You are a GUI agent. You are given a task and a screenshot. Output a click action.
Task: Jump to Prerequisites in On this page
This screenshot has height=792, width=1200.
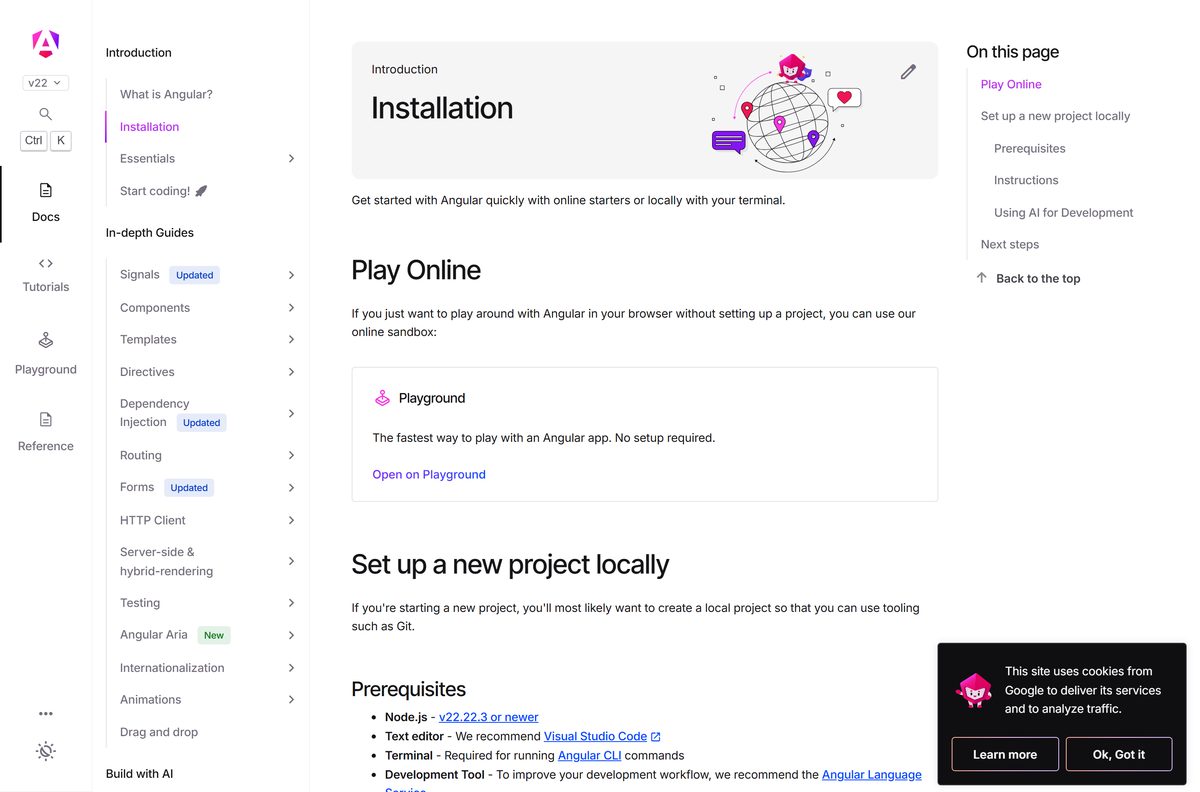1029,148
